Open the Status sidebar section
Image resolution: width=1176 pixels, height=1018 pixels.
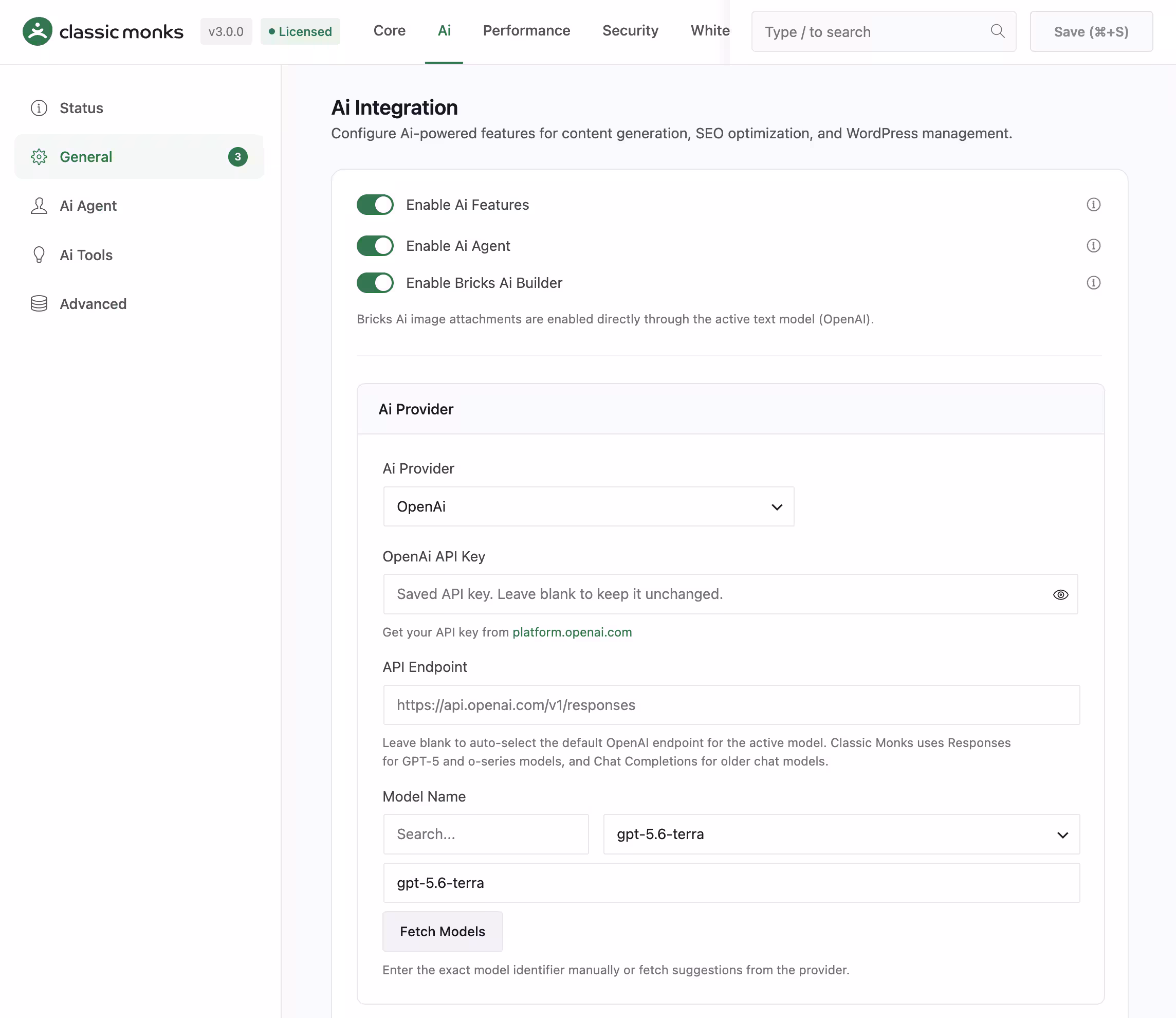pyautogui.click(x=139, y=108)
